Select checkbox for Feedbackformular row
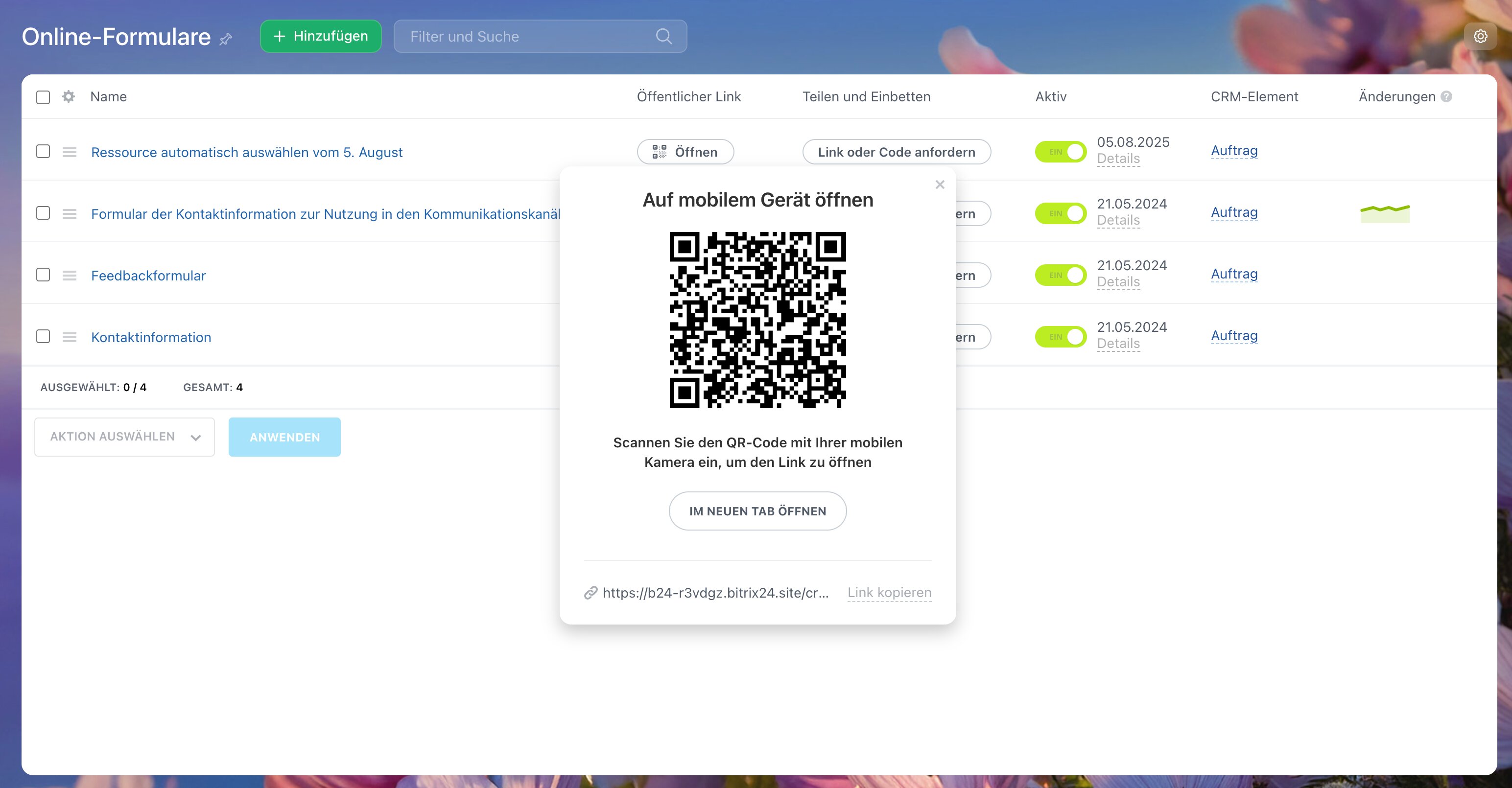 tap(43, 275)
